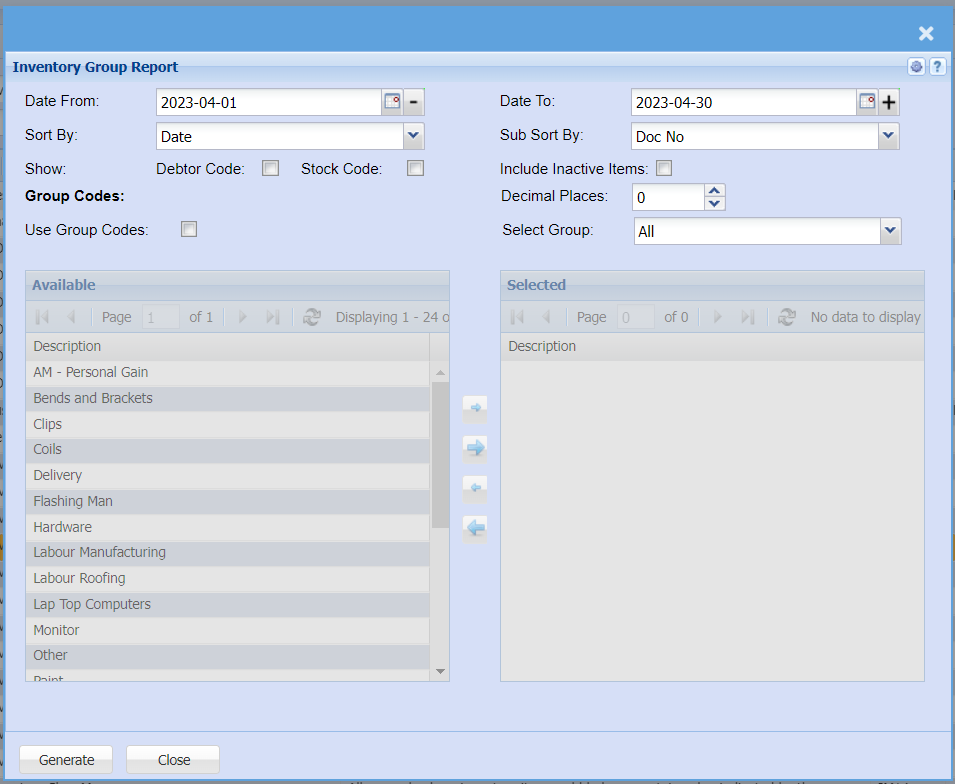
Task: Move all groups to Selected list
Action: (x=475, y=447)
